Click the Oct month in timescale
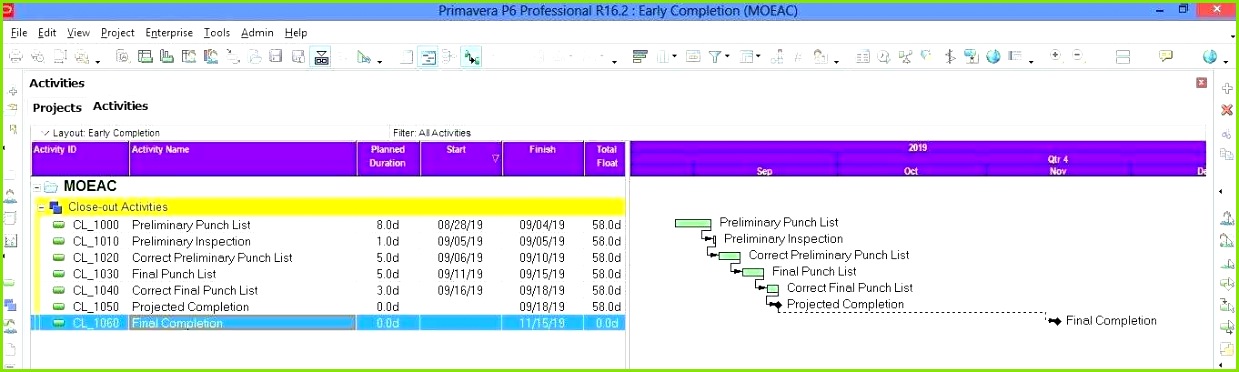This screenshot has width=1239, height=372. coord(911,171)
